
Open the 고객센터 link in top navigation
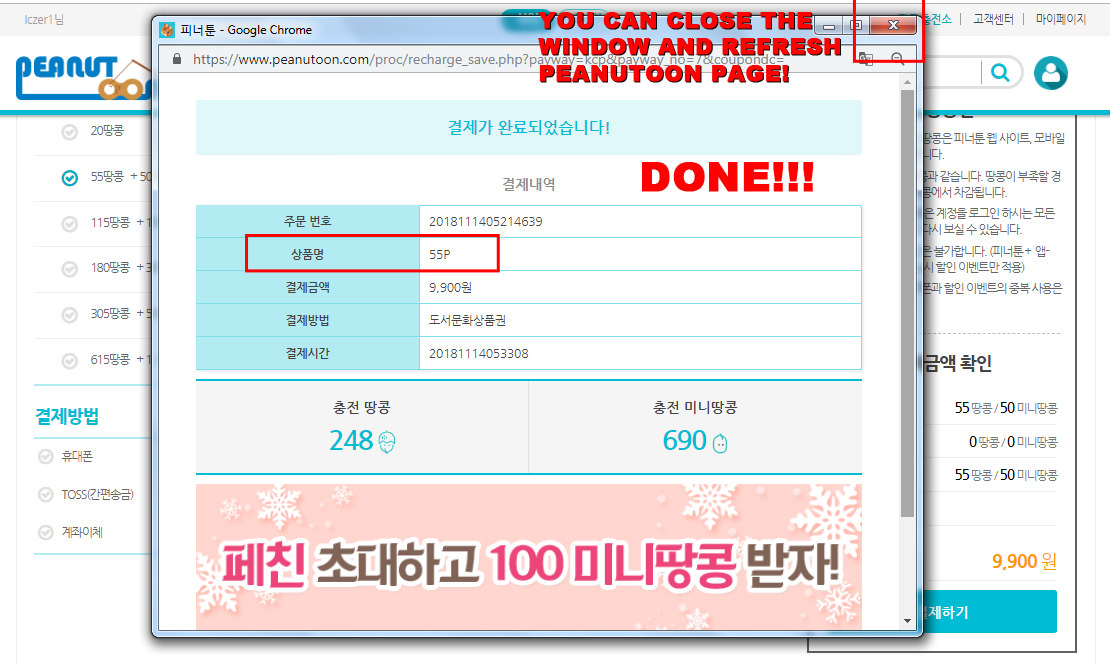(x=992, y=19)
